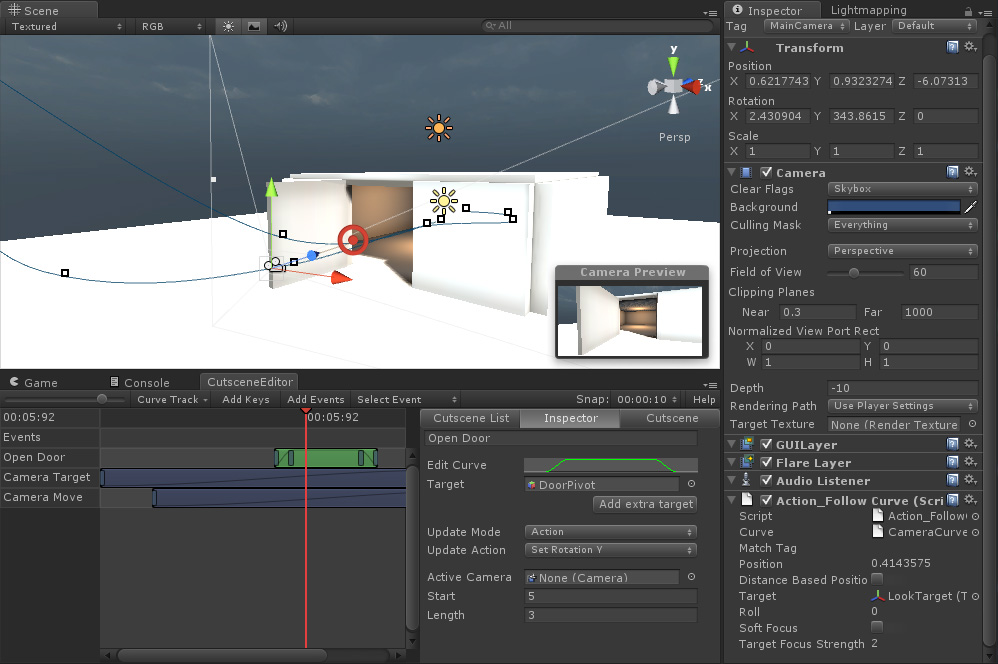
Task: Click the Inspector lock icon
Action: pos(968,11)
